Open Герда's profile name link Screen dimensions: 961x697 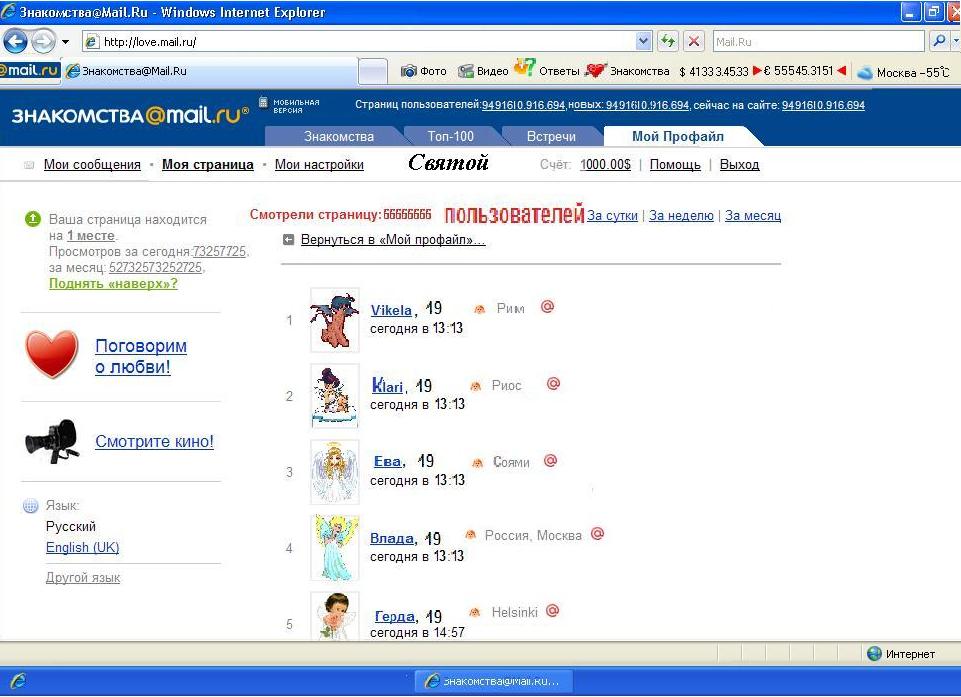pyautogui.click(x=395, y=616)
